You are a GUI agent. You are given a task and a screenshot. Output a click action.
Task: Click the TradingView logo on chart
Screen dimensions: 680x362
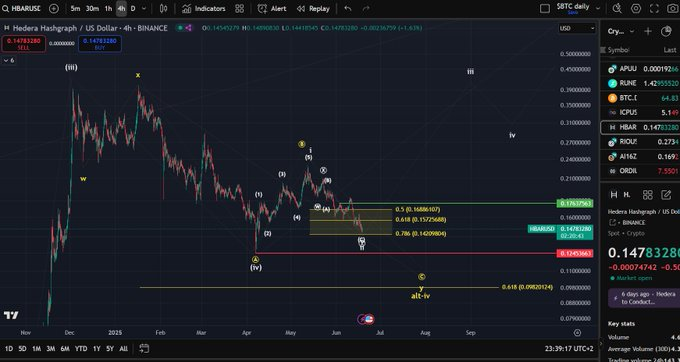[x=11, y=315]
